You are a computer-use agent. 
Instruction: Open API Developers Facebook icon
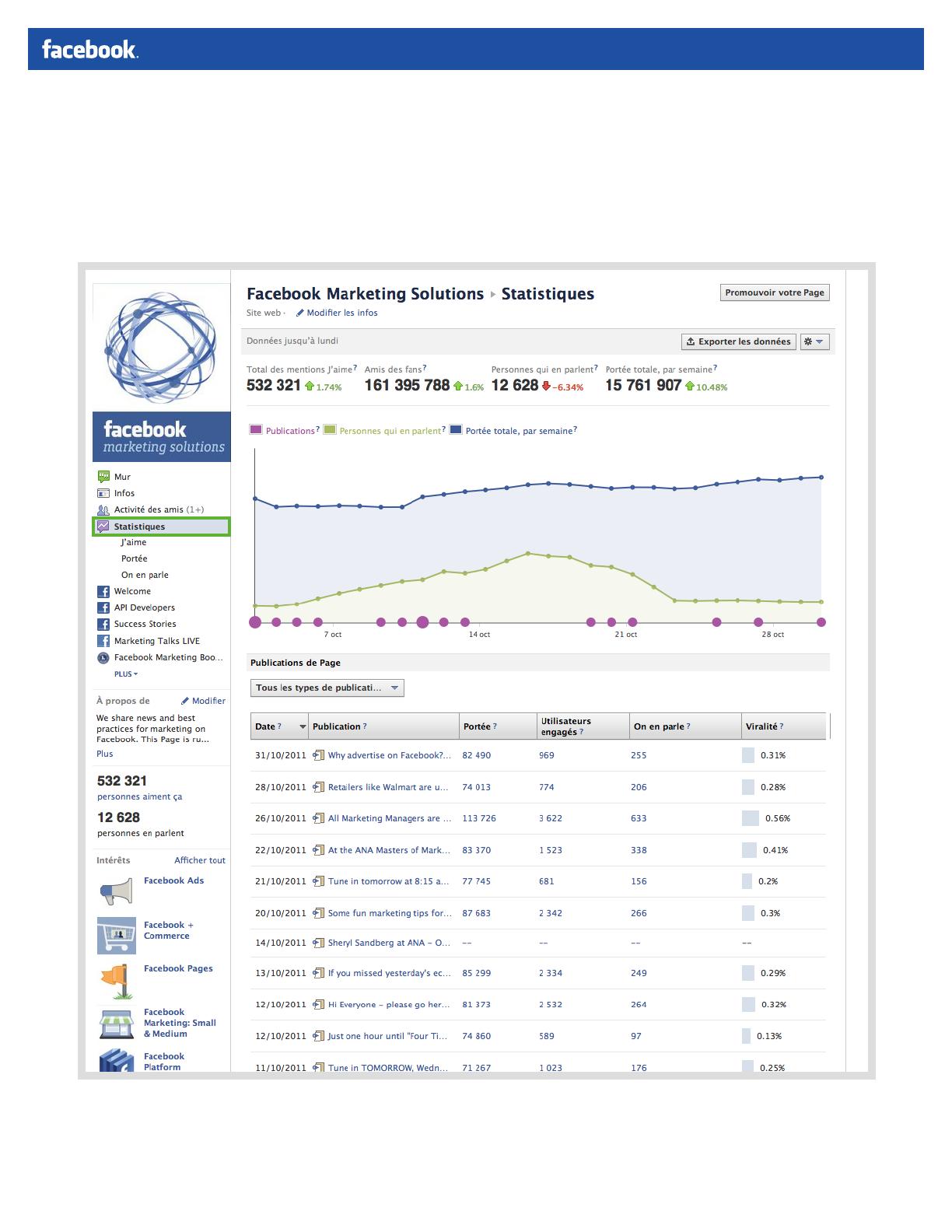[103, 607]
